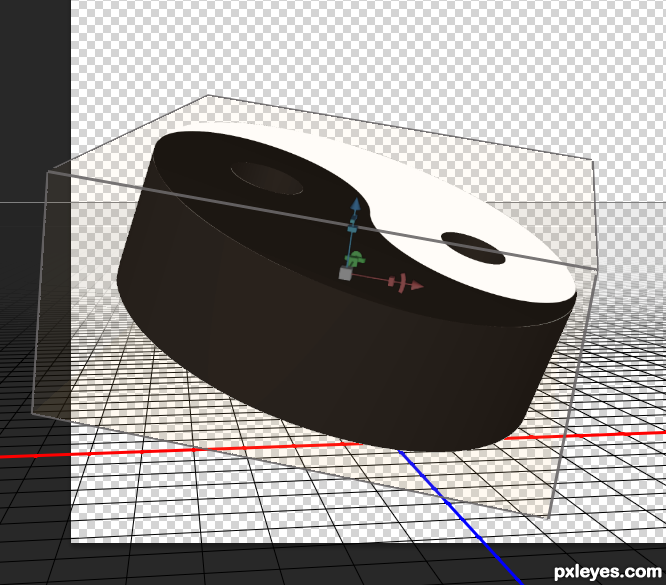Click the blue axis scale cube handle
Image resolution: width=666 pixels, height=585 pixels.
(352, 229)
